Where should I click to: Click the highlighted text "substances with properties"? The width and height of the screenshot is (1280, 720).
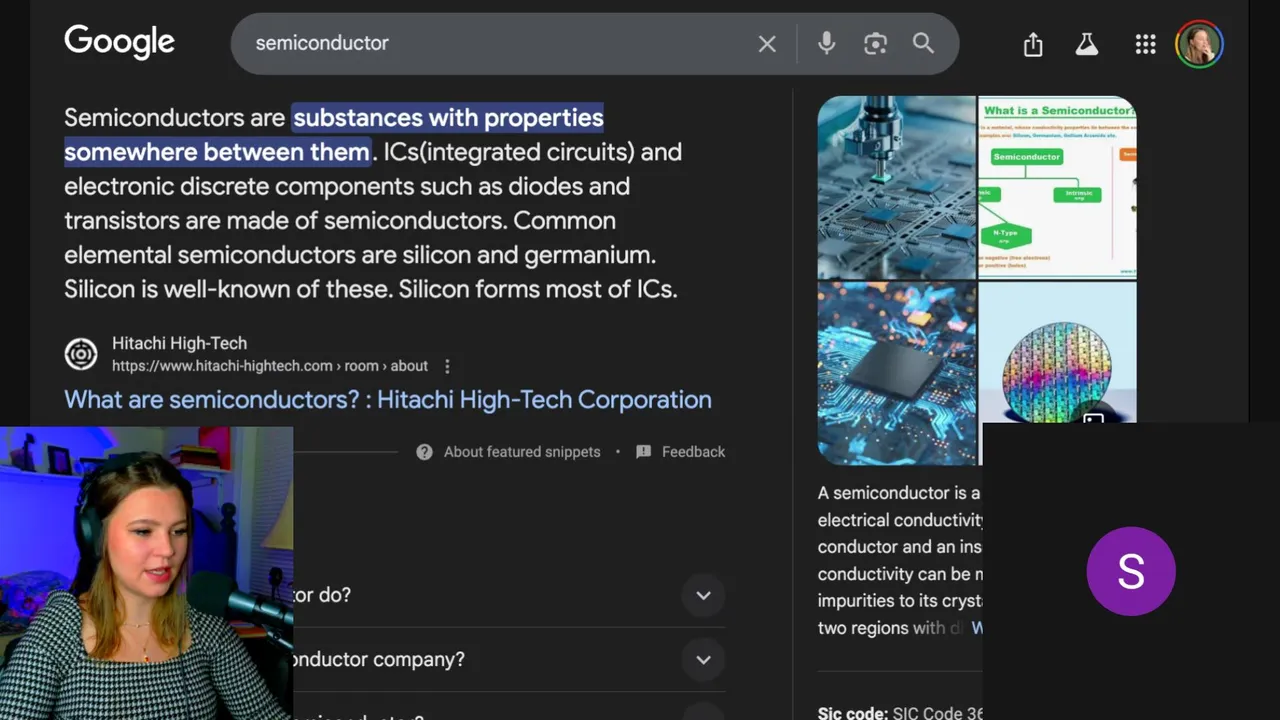tap(448, 118)
